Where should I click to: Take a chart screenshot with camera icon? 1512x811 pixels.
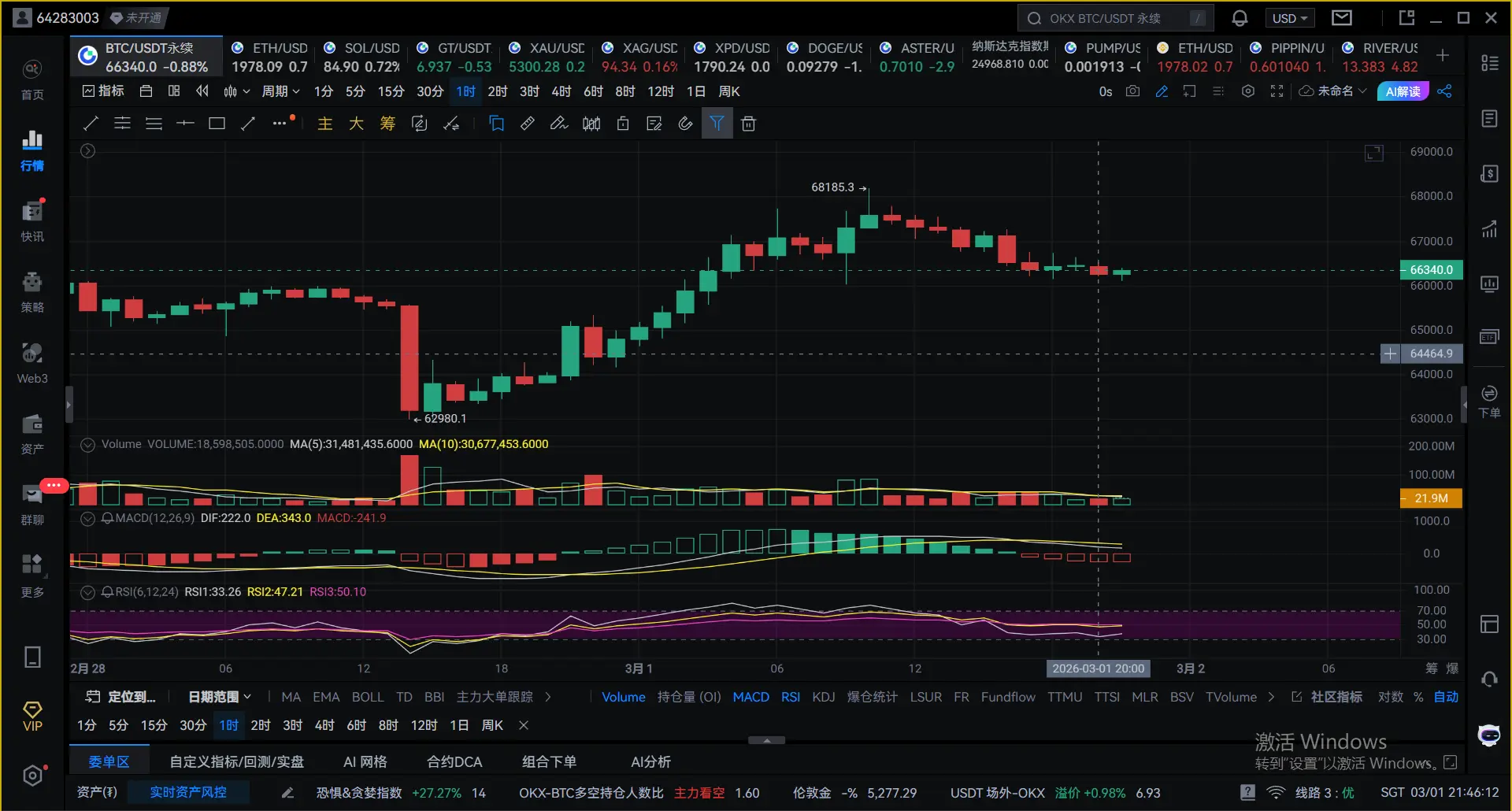[x=1132, y=91]
